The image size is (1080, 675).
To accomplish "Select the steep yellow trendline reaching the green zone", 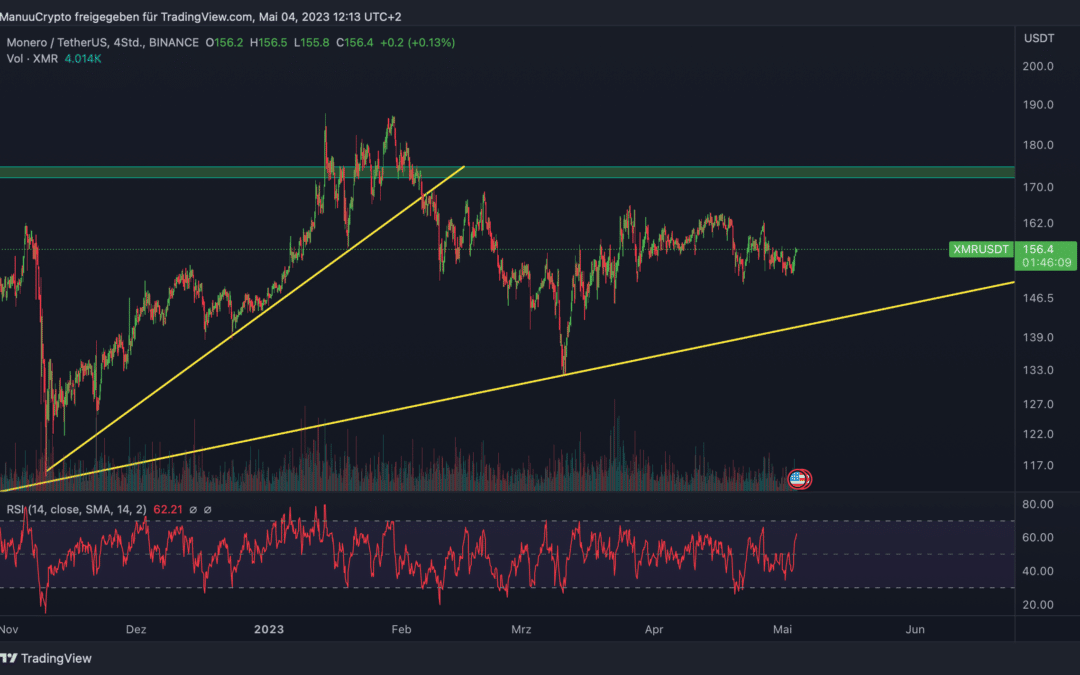I will pos(255,318).
